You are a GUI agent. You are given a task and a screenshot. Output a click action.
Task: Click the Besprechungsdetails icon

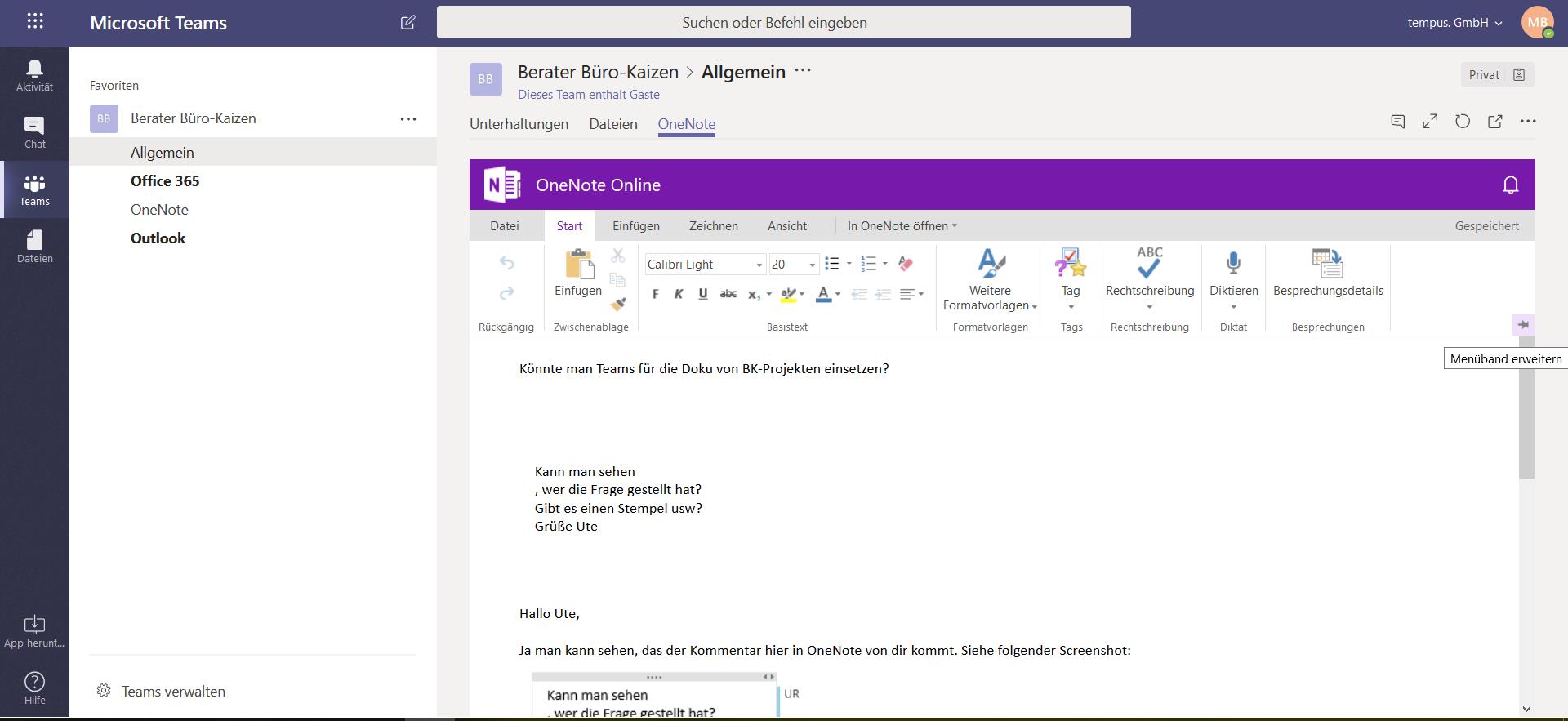[x=1328, y=264]
